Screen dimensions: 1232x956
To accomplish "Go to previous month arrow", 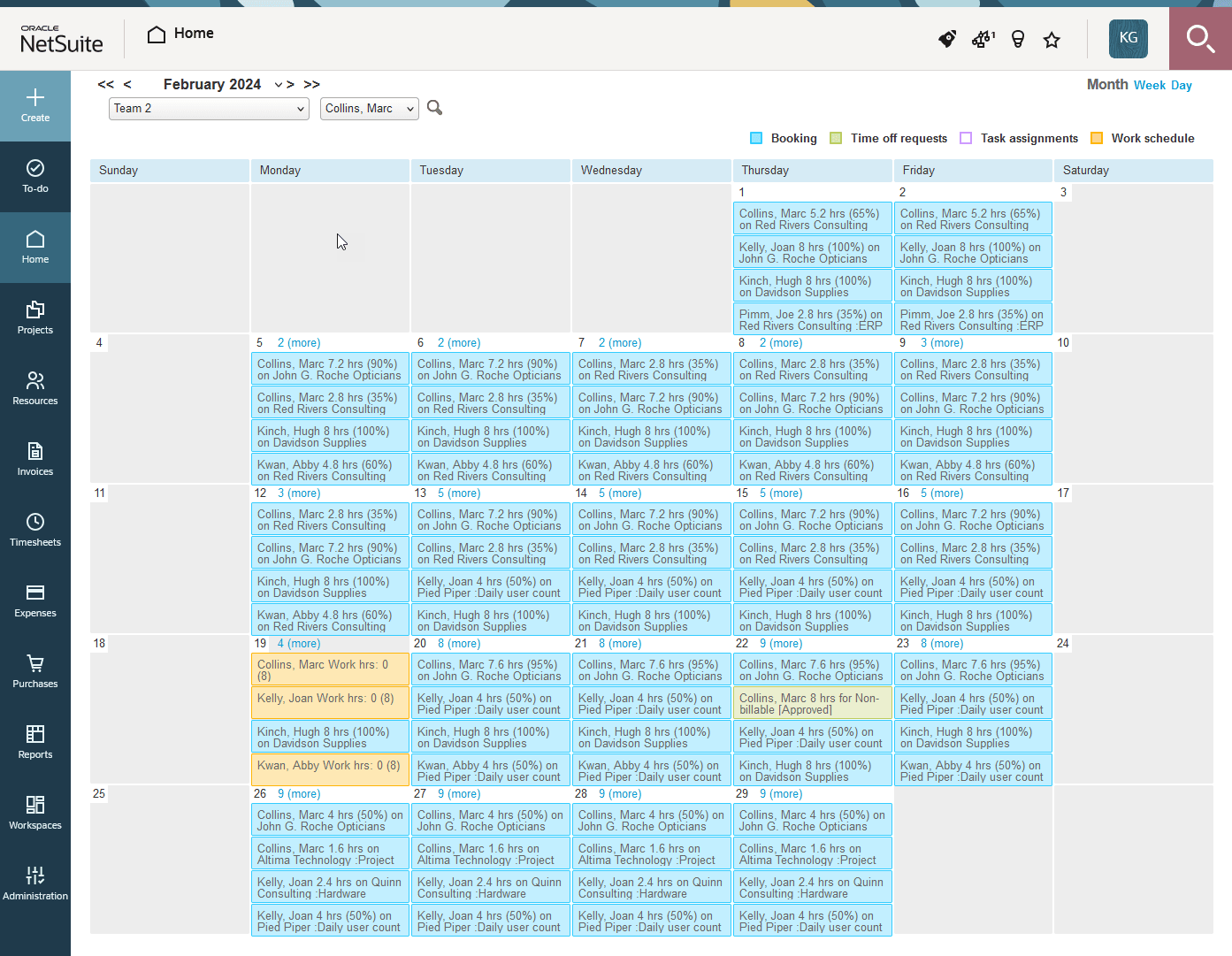I will point(127,85).
